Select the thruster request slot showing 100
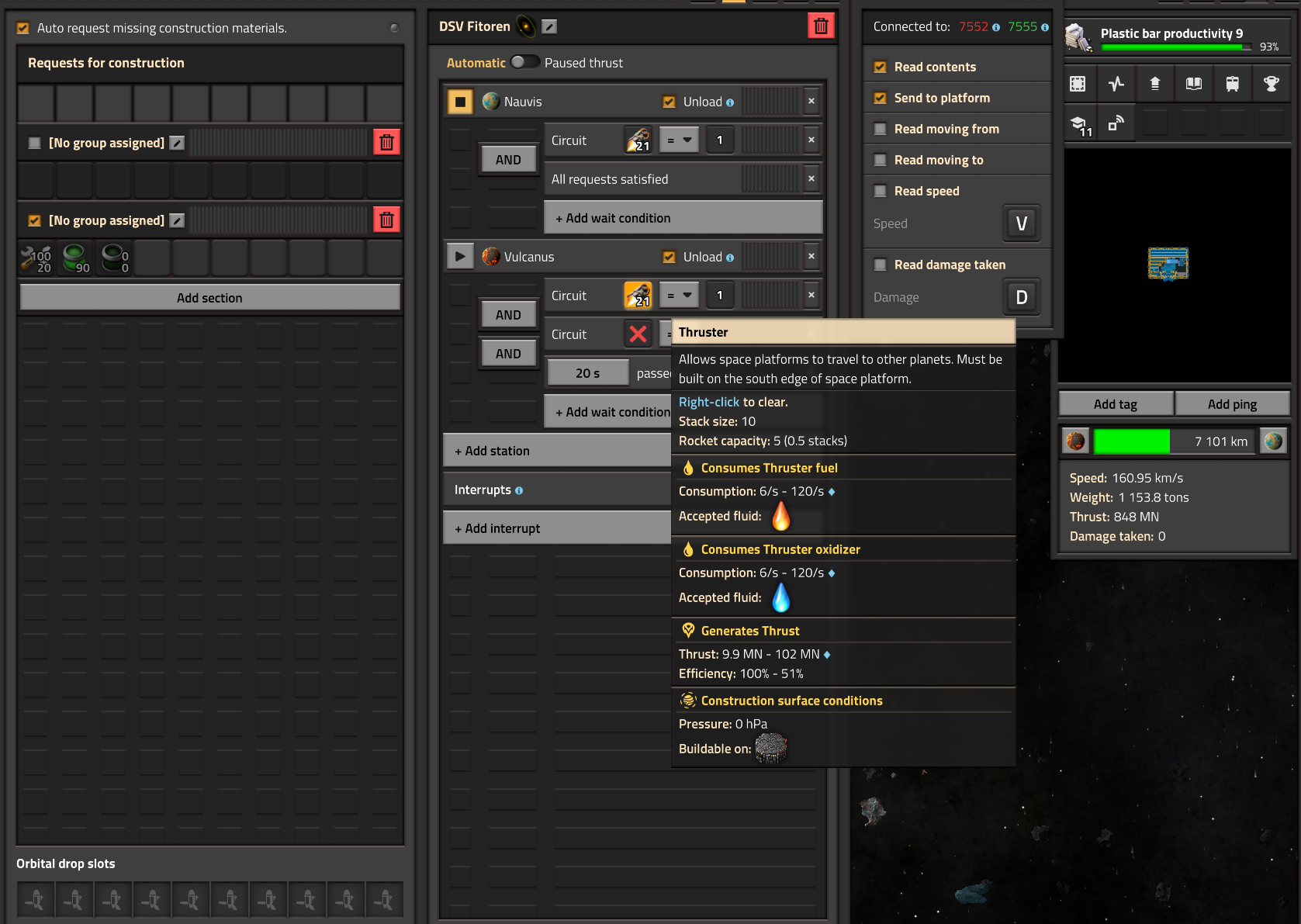Image resolution: width=1301 pixels, height=924 pixels. 36,258
